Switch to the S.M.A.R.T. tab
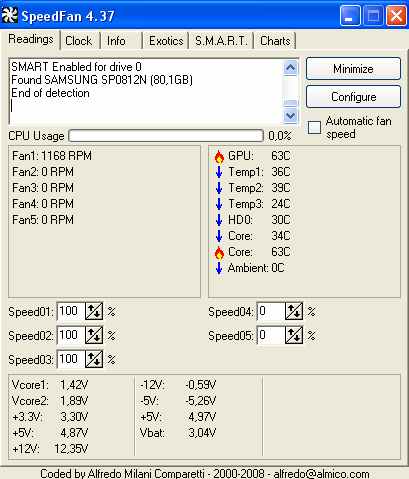 point(221,41)
